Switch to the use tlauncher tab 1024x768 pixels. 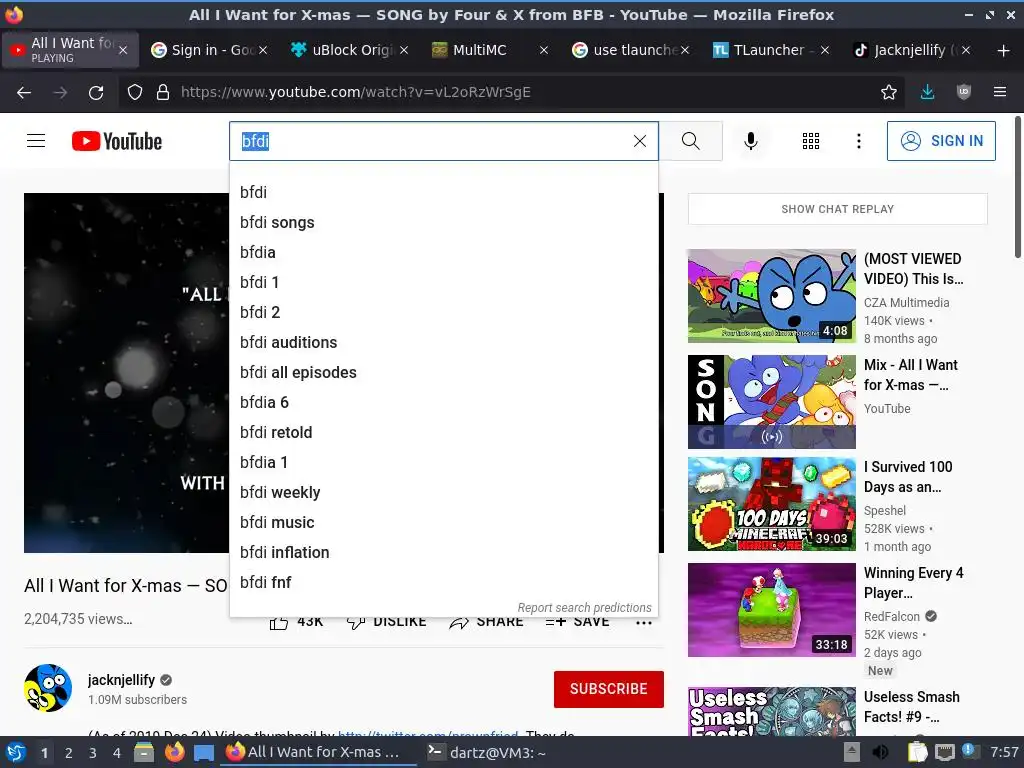coord(630,50)
